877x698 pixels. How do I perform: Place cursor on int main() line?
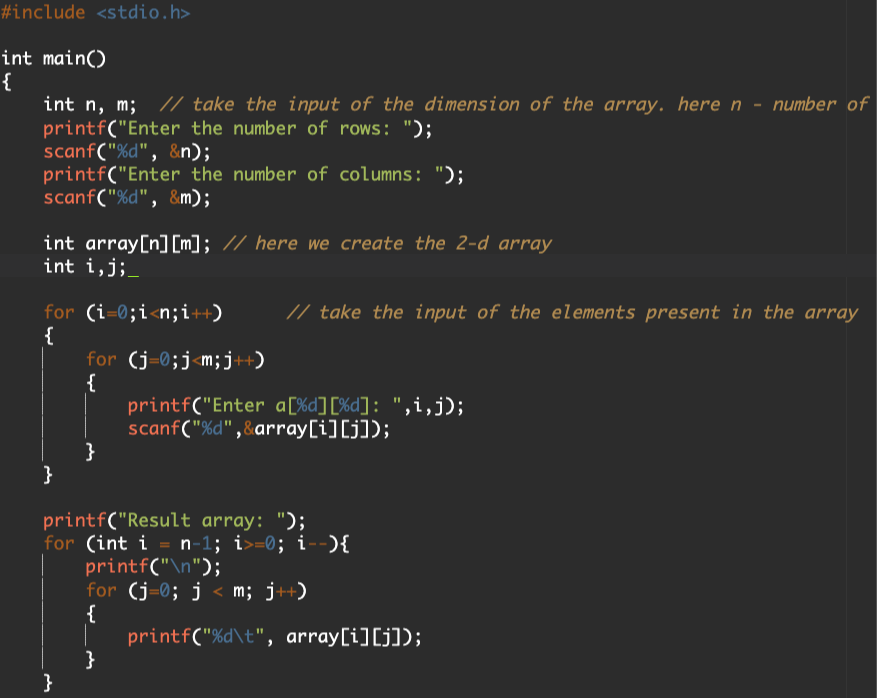pyautogui.click(x=40, y=58)
